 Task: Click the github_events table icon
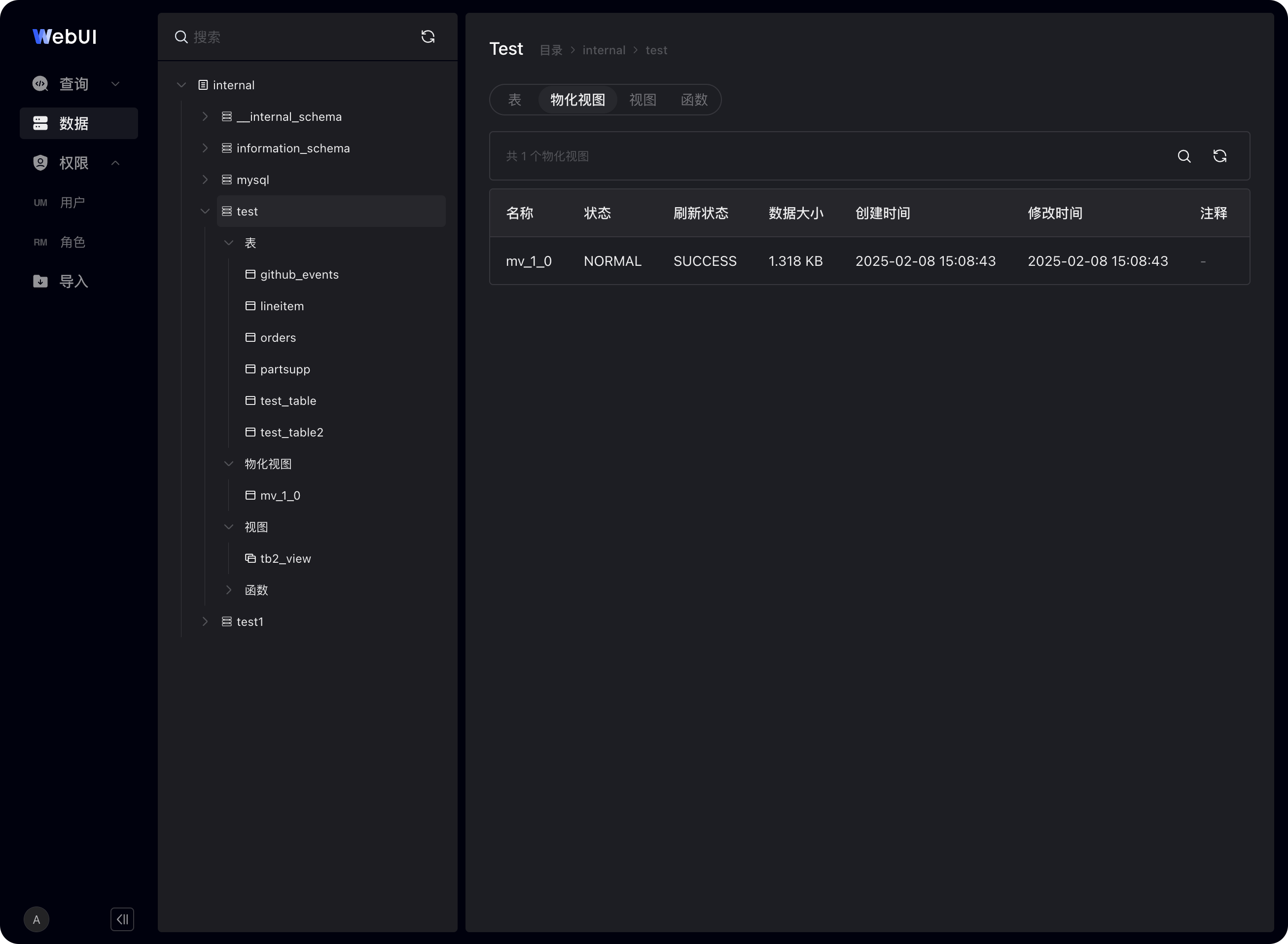250,274
